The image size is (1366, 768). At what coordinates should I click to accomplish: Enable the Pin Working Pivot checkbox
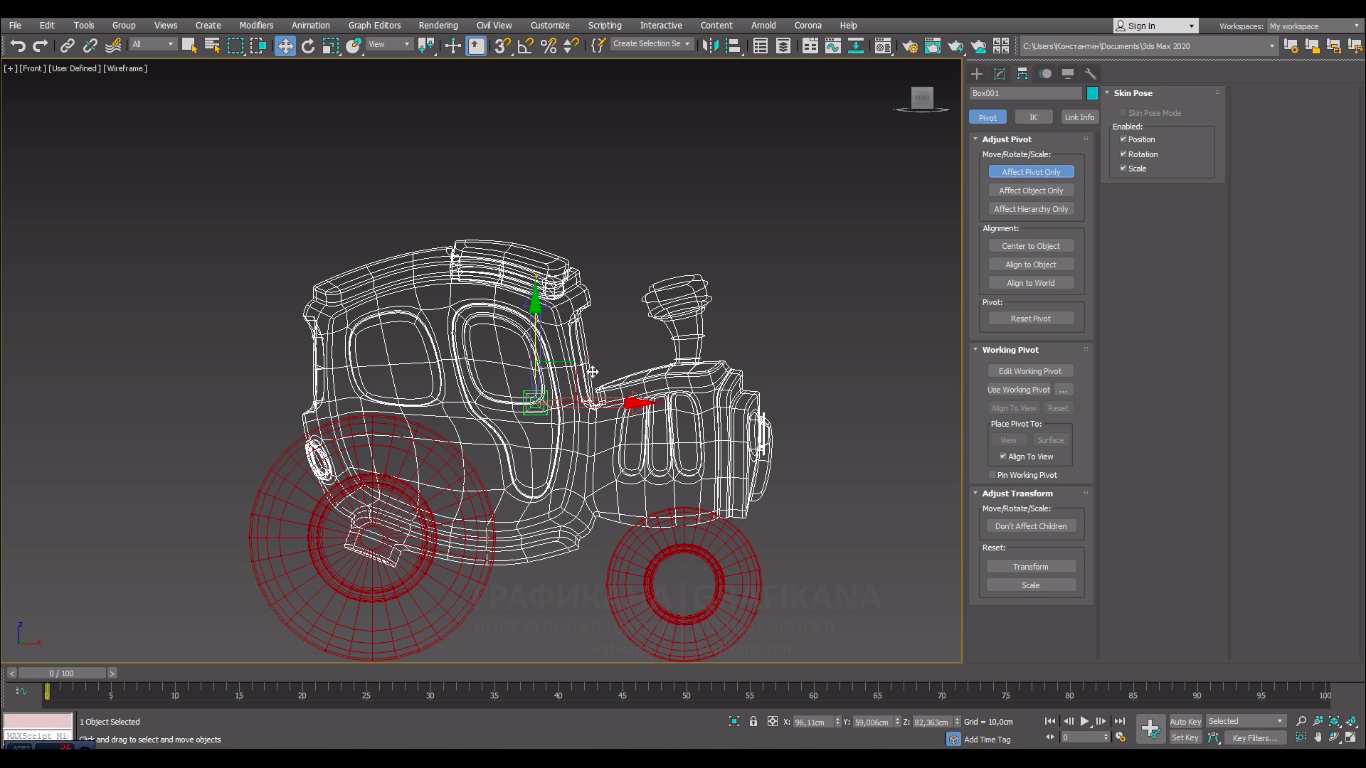(992, 475)
